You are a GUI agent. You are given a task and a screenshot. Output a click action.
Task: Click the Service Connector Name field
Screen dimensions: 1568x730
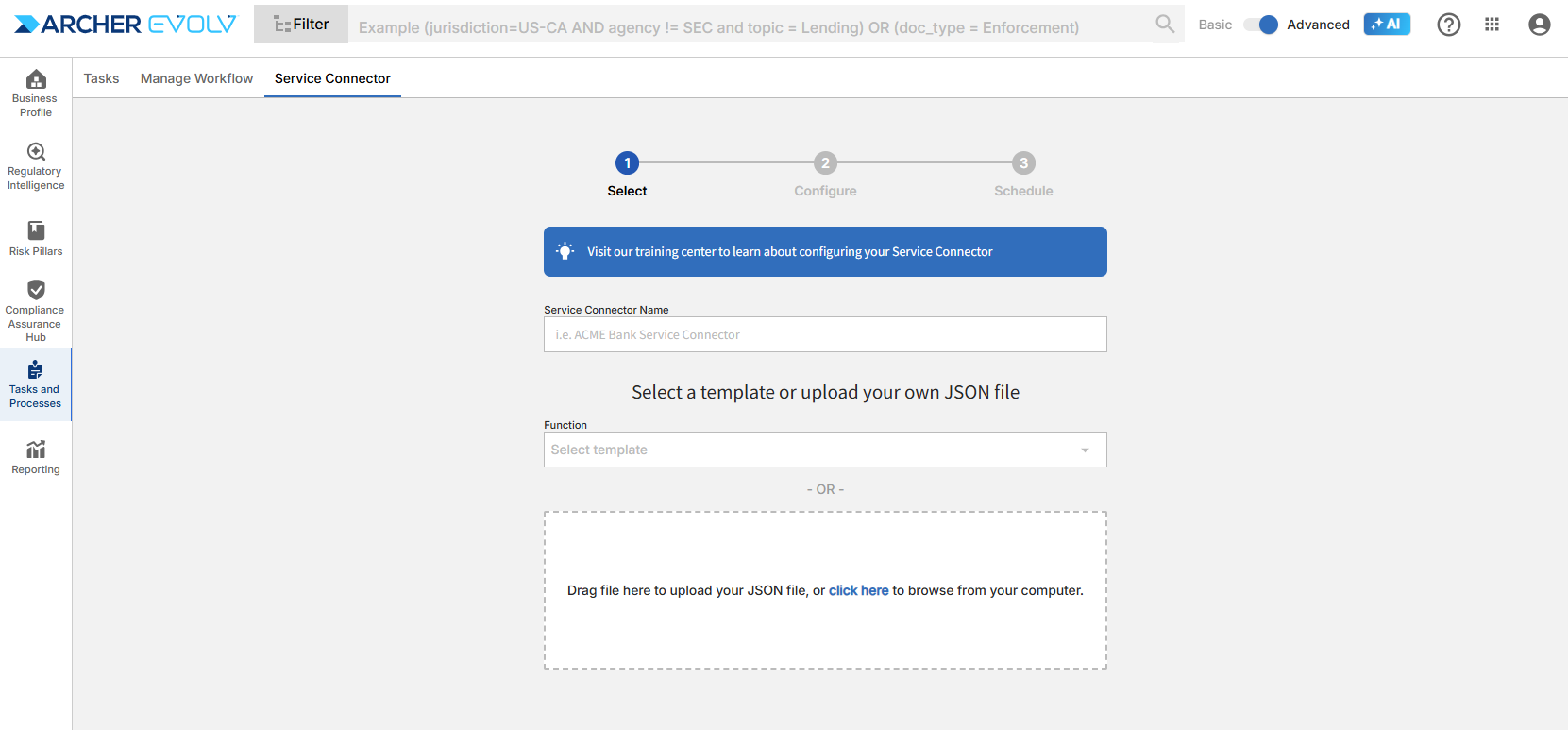(x=825, y=334)
